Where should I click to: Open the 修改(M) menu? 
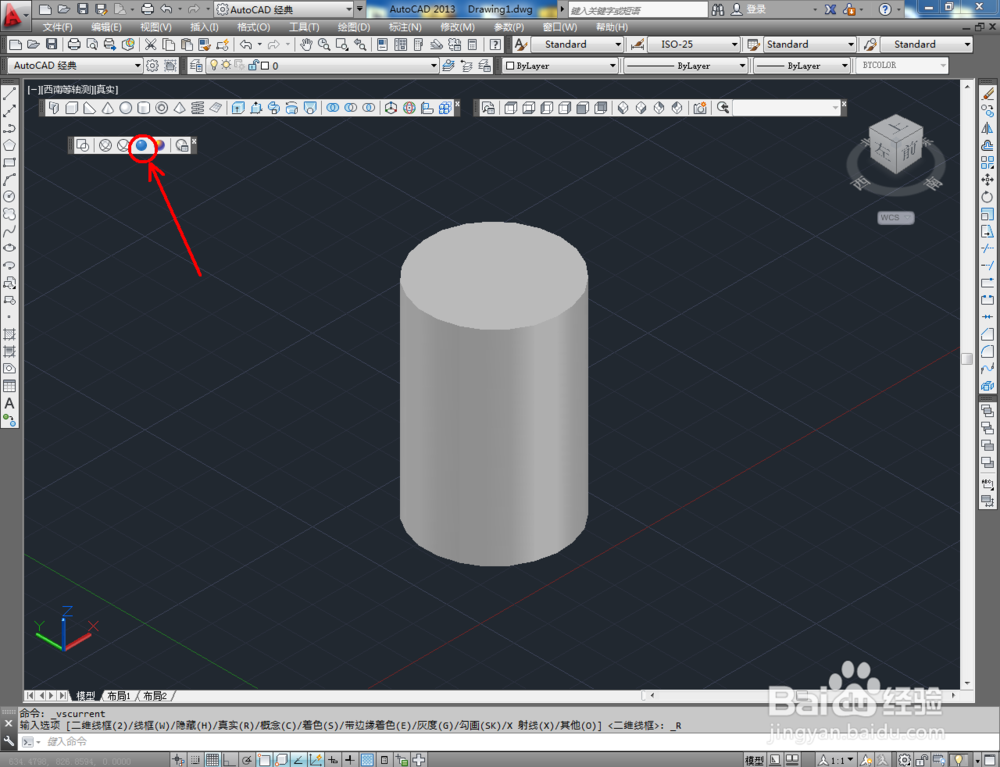(x=457, y=27)
